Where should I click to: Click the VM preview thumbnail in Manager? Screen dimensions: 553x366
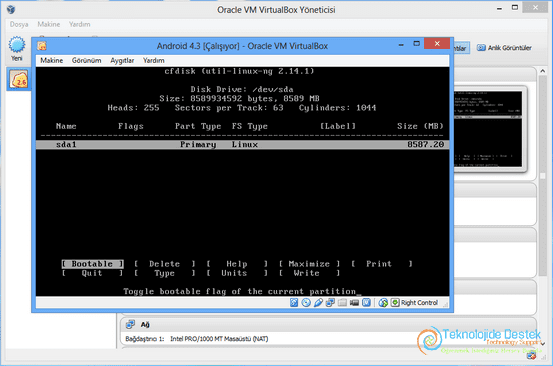point(488,129)
